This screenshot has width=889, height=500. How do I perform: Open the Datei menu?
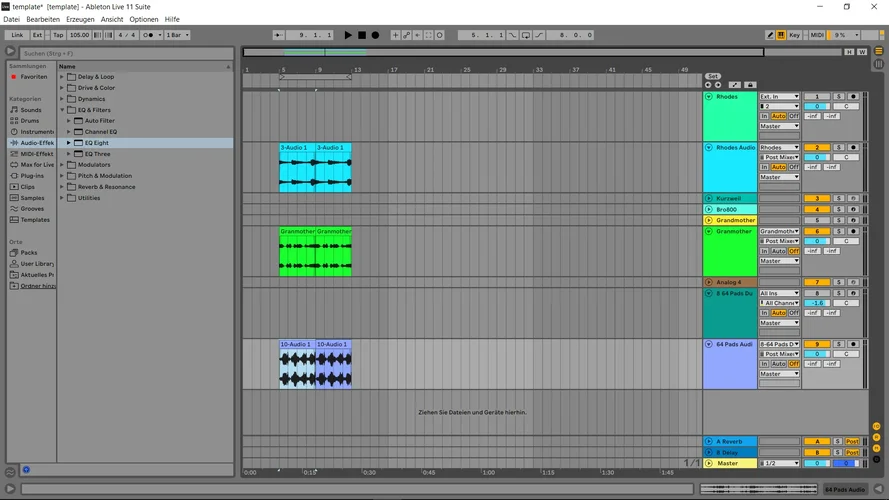click(x=11, y=19)
